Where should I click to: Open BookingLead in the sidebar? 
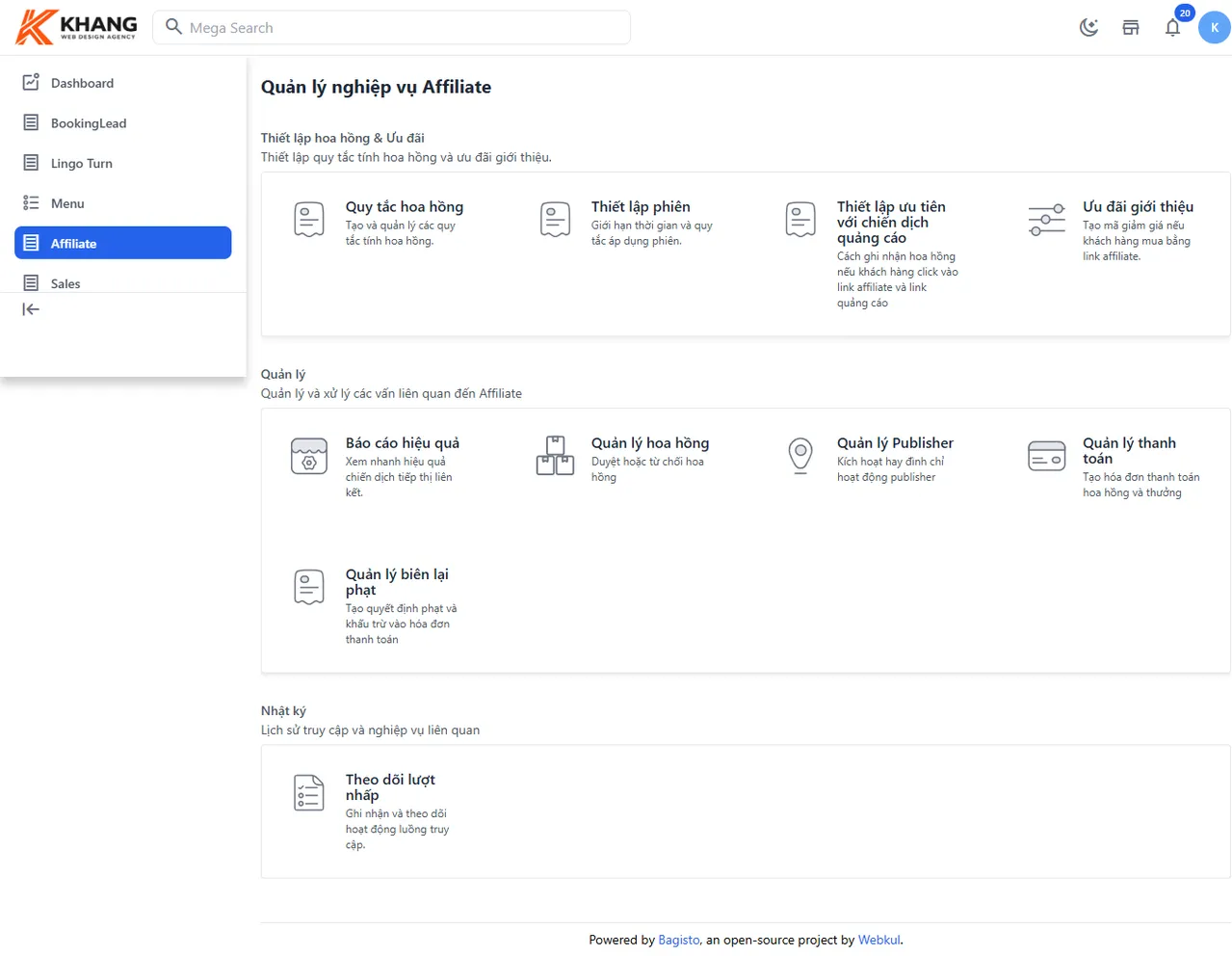pyautogui.click(x=123, y=123)
